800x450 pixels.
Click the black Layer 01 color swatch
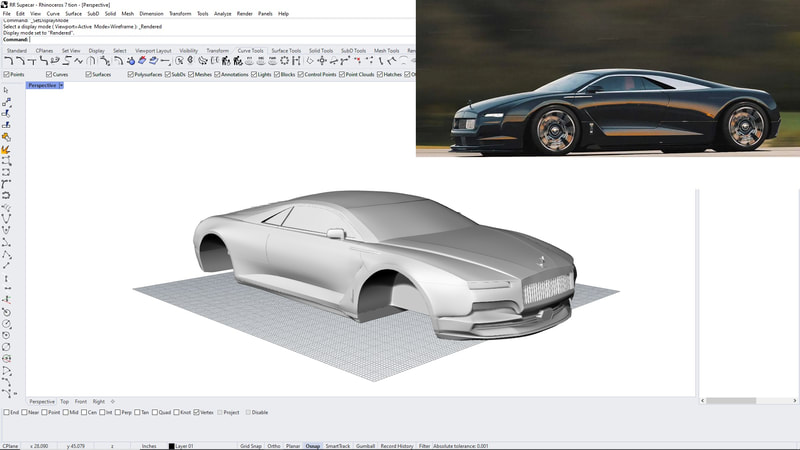171,446
